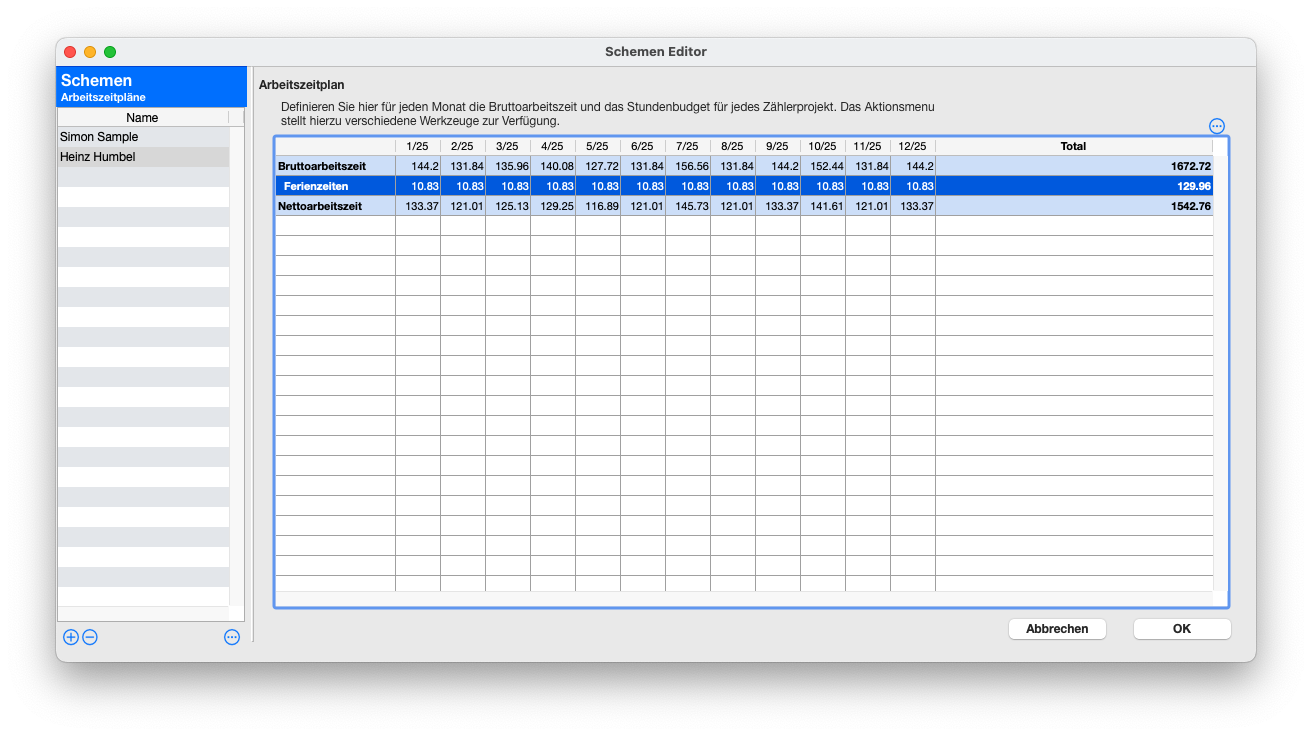Select Bruttoarbeitszeit cell 156.56
This screenshot has height=736, width=1312.
(688, 166)
